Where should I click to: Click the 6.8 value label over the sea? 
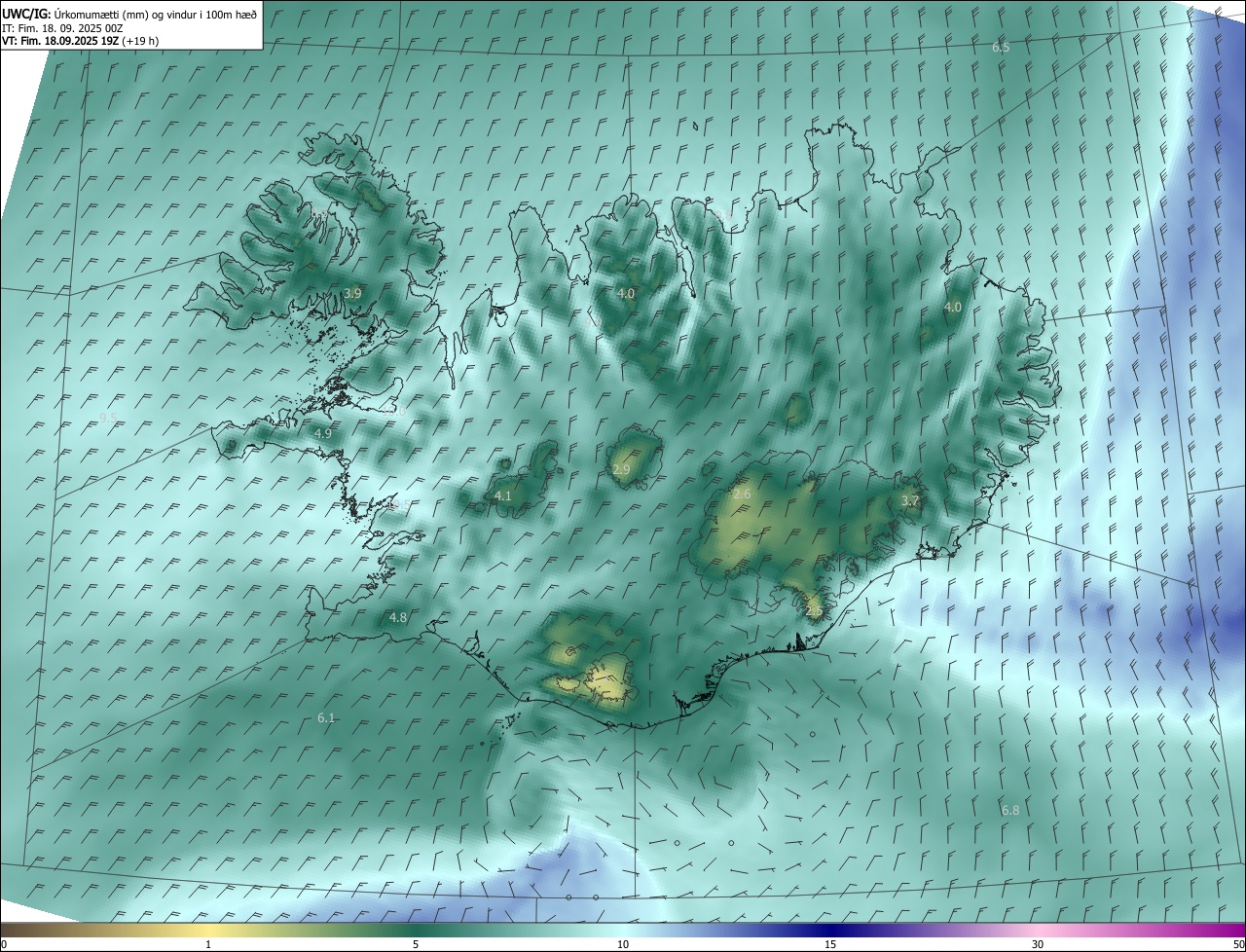1010,811
